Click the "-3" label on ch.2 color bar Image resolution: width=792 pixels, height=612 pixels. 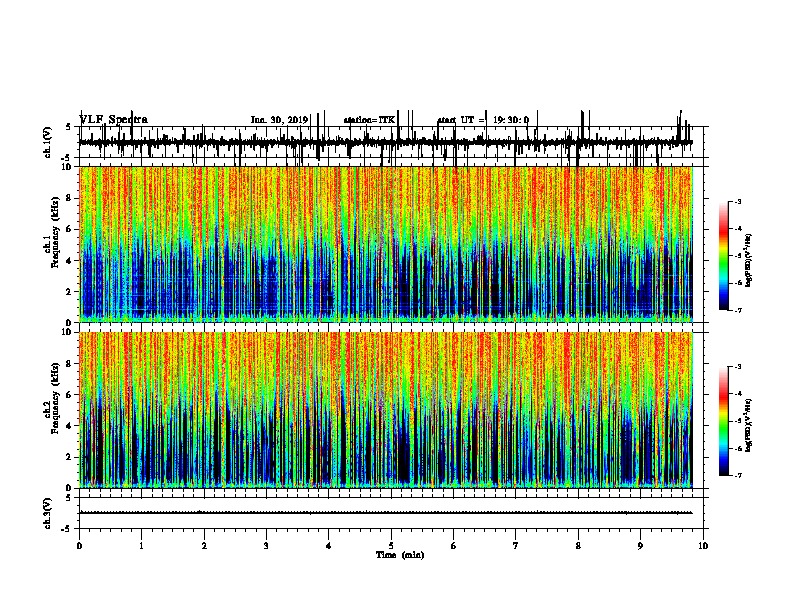point(738,367)
